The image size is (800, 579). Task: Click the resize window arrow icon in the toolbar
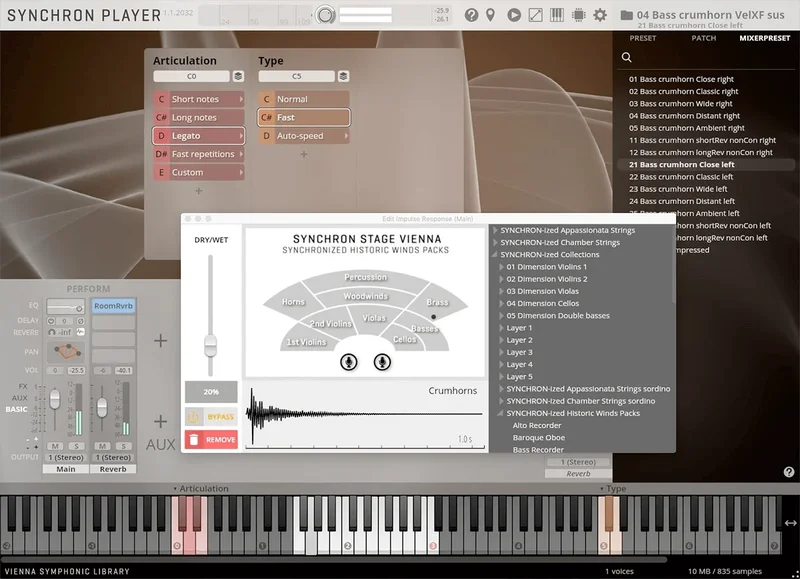tap(536, 15)
